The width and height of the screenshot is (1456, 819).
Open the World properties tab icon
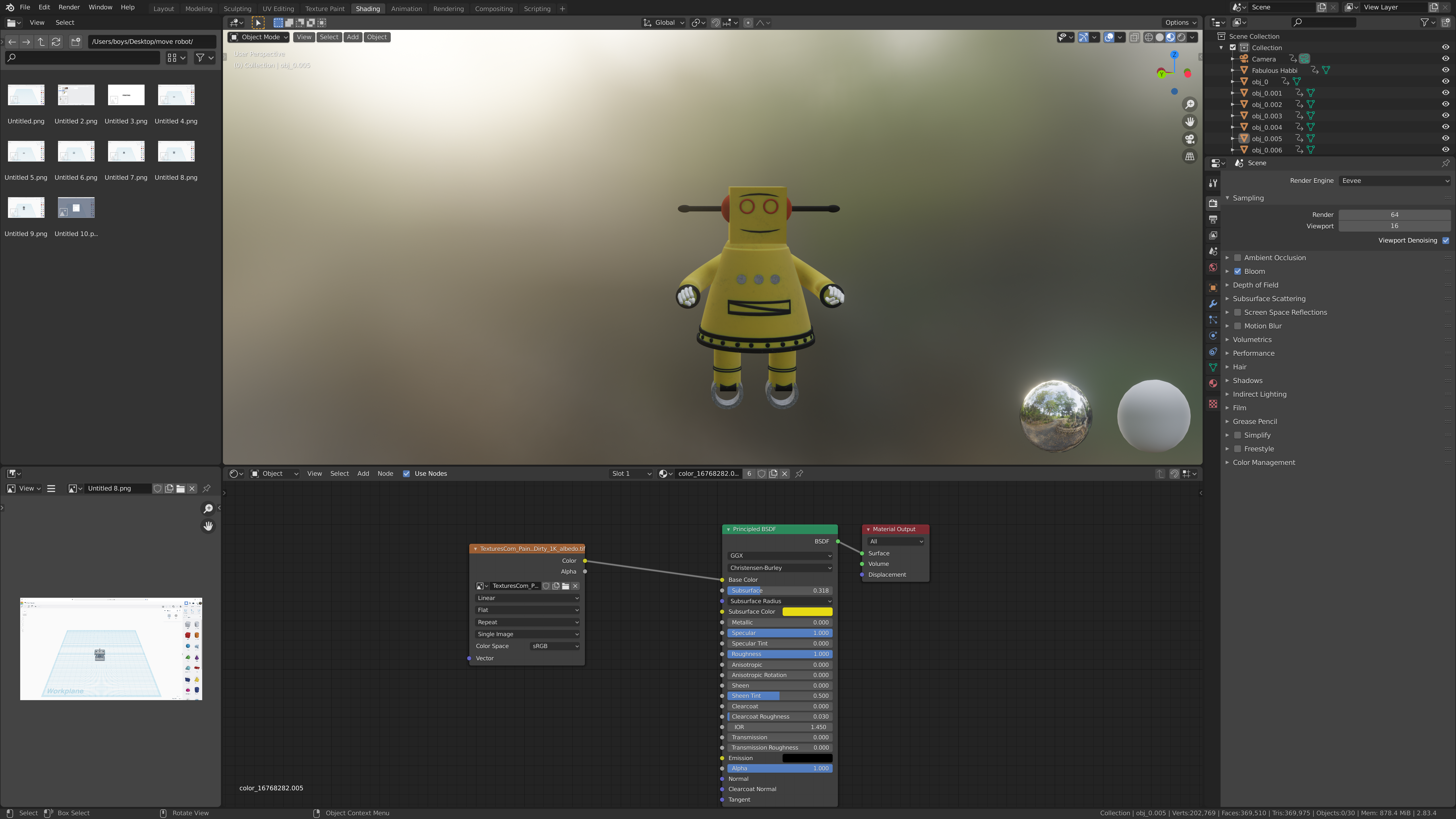[x=1213, y=267]
